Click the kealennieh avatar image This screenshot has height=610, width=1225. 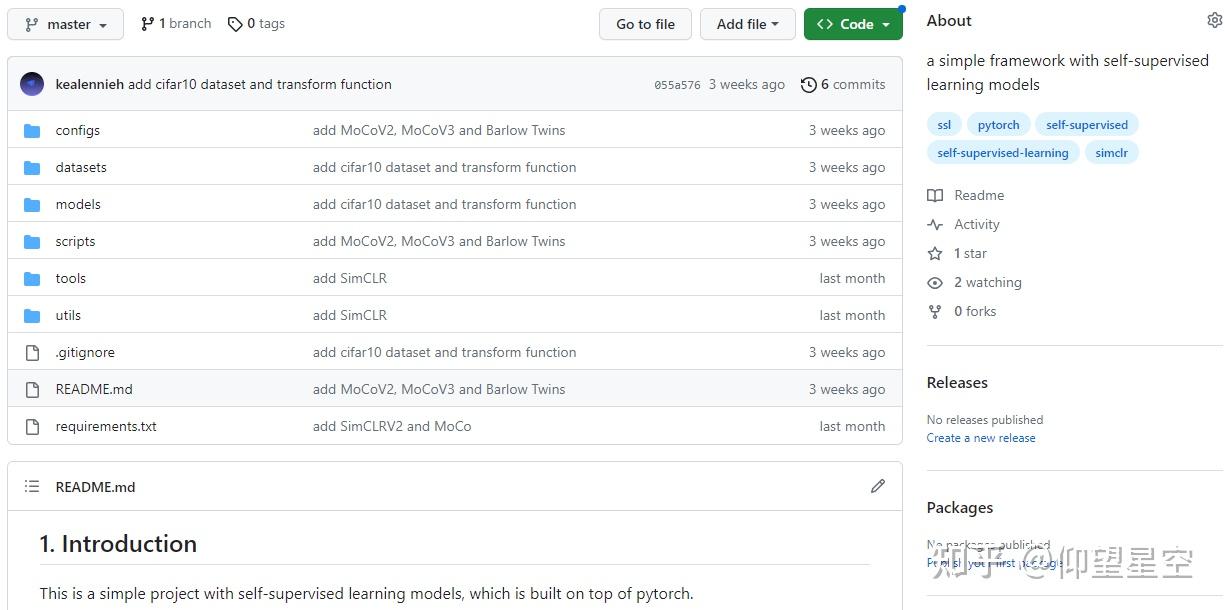point(32,84)
